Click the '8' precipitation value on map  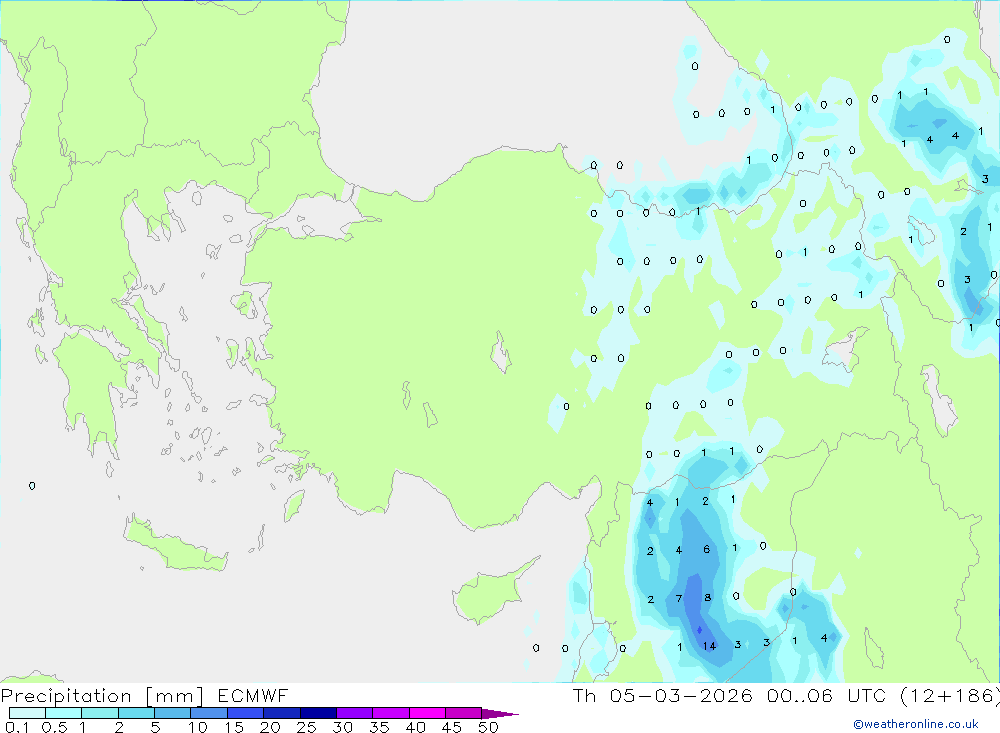point(707,598)
